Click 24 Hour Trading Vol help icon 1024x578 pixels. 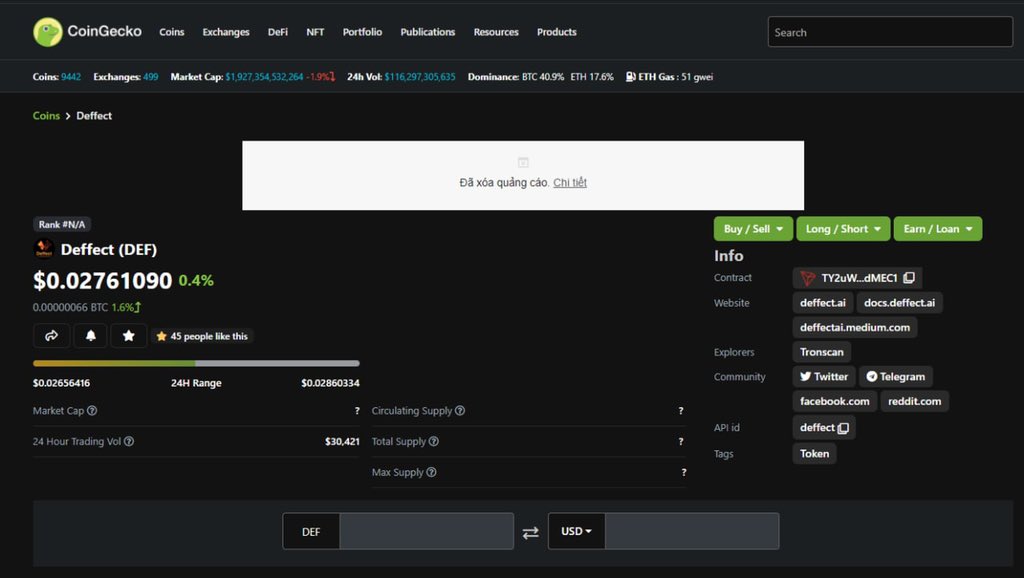pyautogui.click(x=129, y=442)
